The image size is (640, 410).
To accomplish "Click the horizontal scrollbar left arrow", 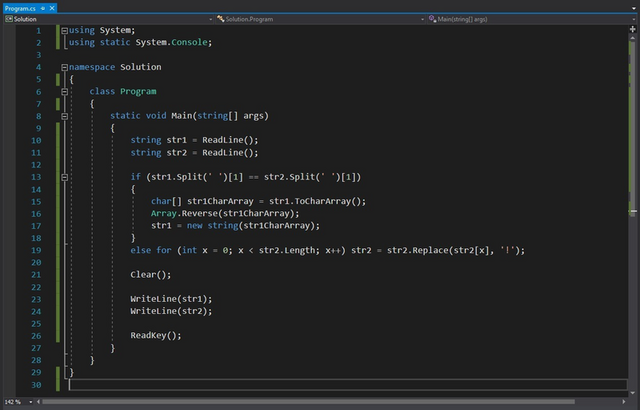I will pos(39,402).
